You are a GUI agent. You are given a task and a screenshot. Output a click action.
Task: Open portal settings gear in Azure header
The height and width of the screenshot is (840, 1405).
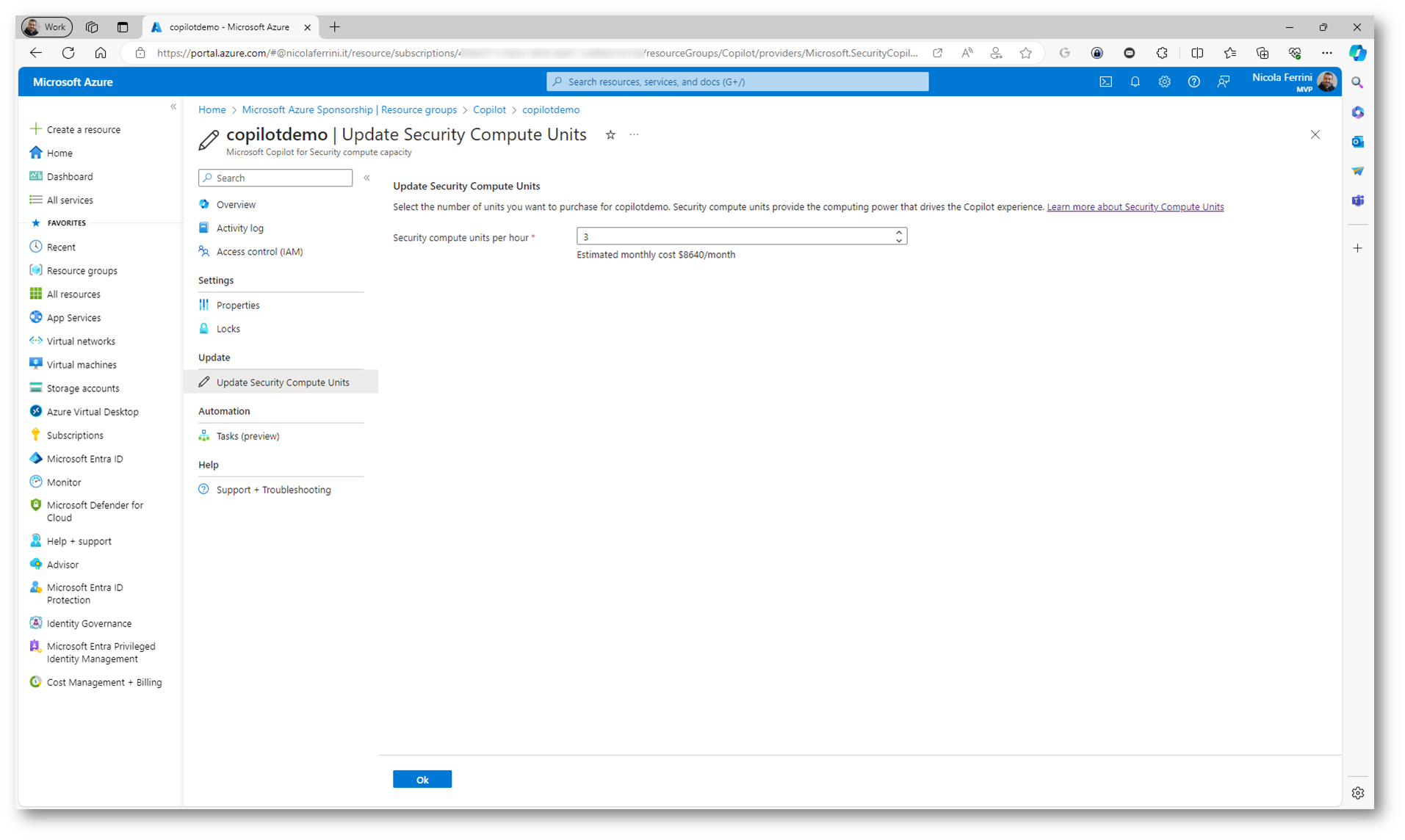(1164, 82)
